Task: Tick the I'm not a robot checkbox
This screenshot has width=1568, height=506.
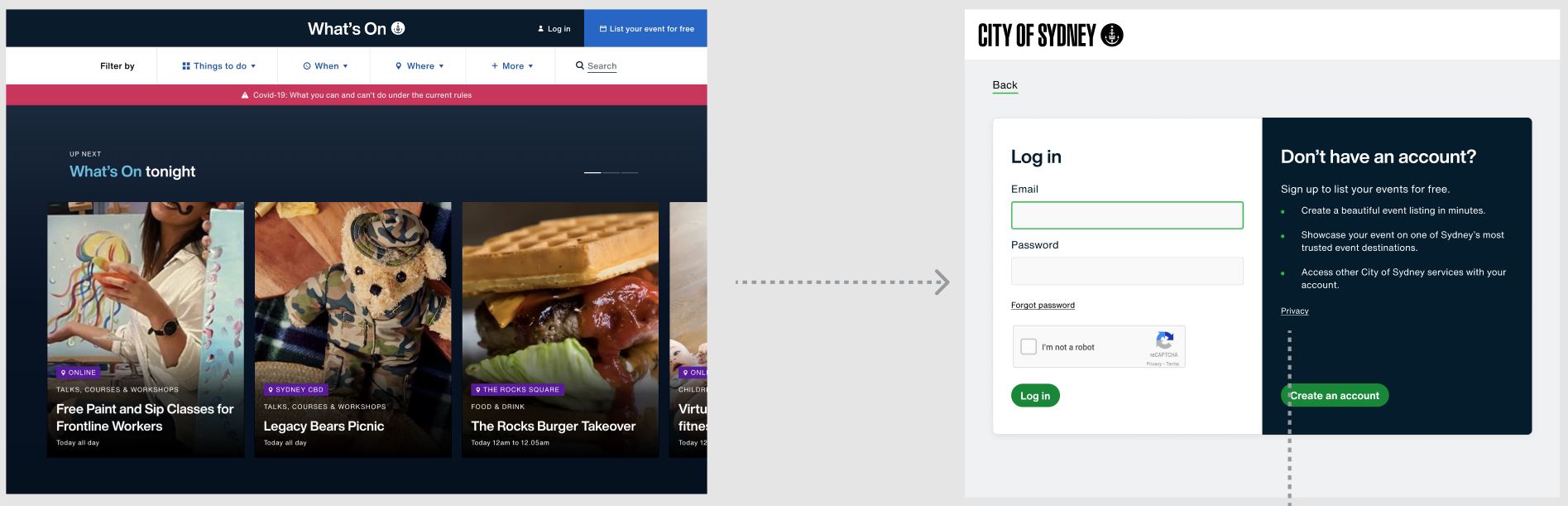Action: tap(1029, 347)
